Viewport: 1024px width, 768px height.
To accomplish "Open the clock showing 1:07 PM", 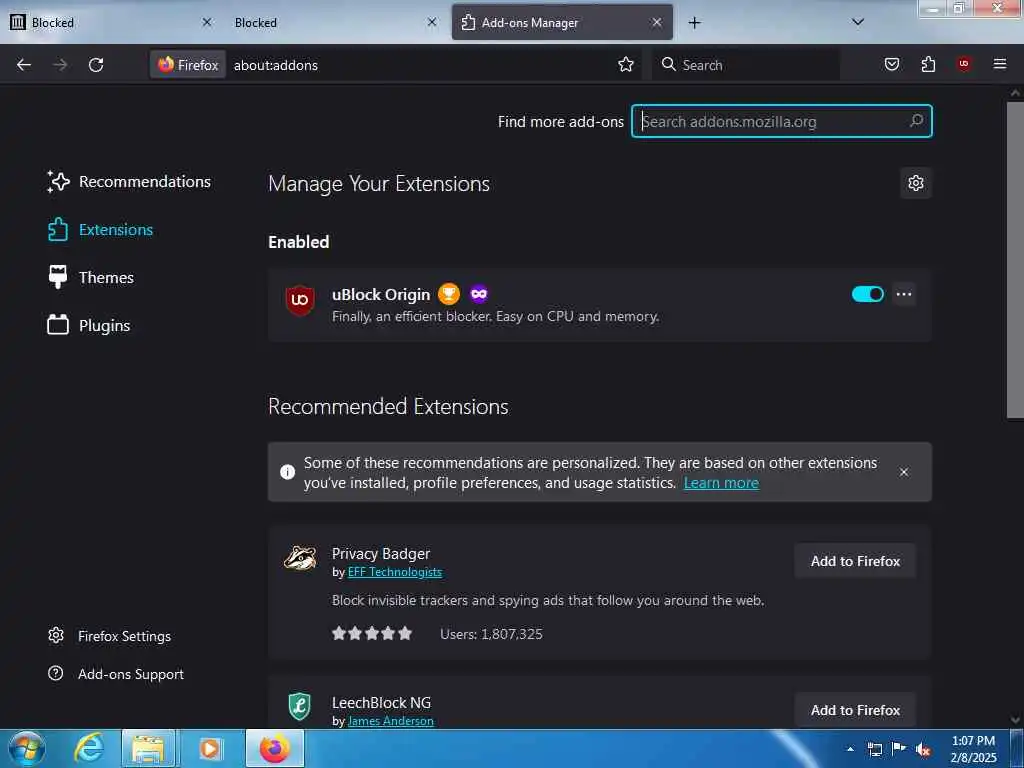I will [x=973, y=749].
